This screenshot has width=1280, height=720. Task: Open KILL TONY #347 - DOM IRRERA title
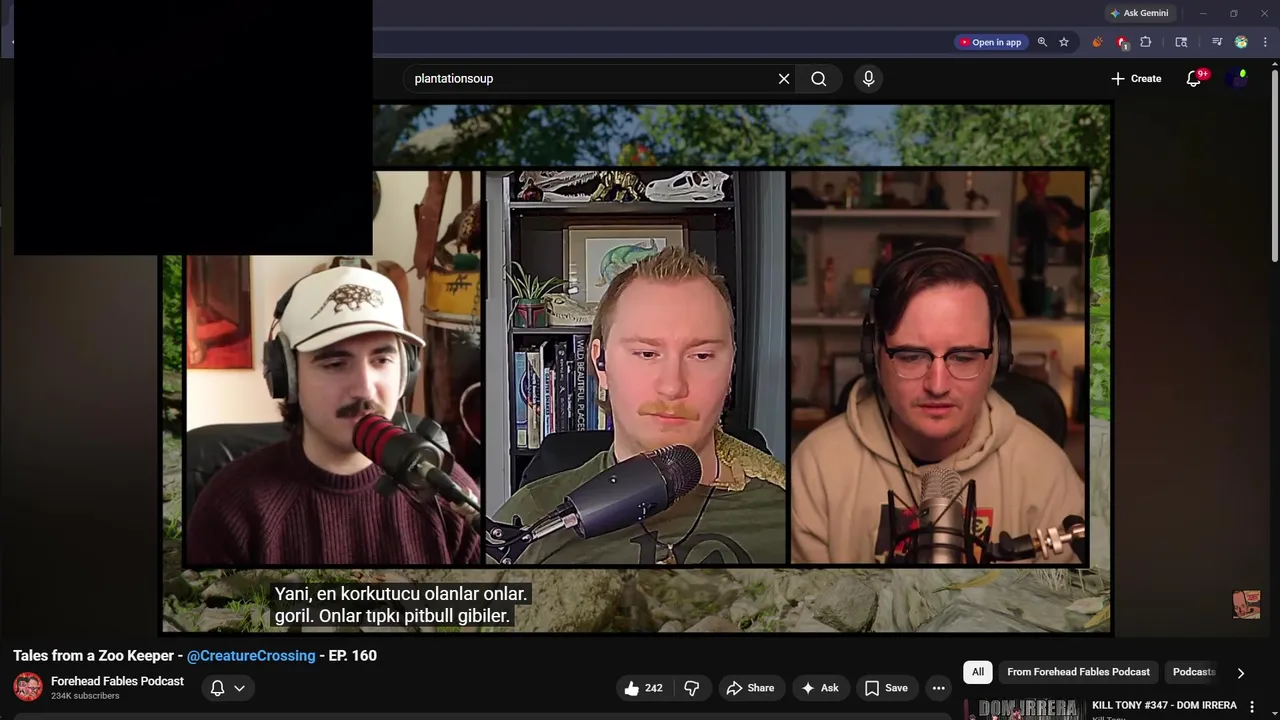pyautogui.click(x=1164, y=706)
